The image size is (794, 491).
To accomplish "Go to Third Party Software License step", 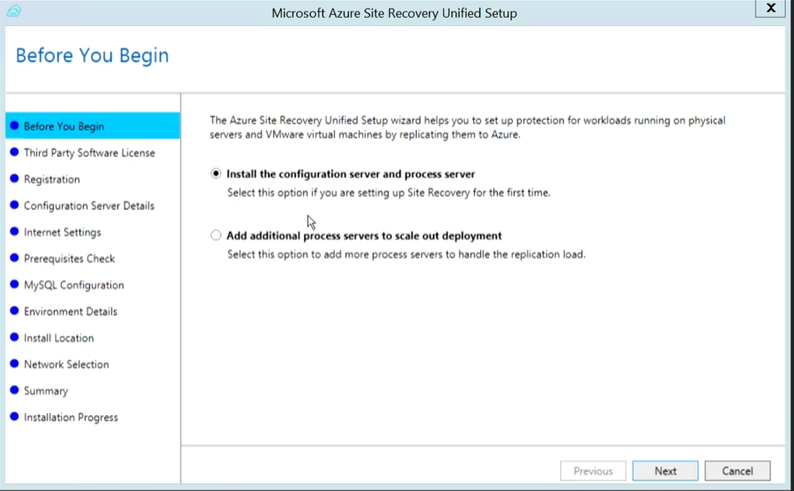I will coord(89,153).
